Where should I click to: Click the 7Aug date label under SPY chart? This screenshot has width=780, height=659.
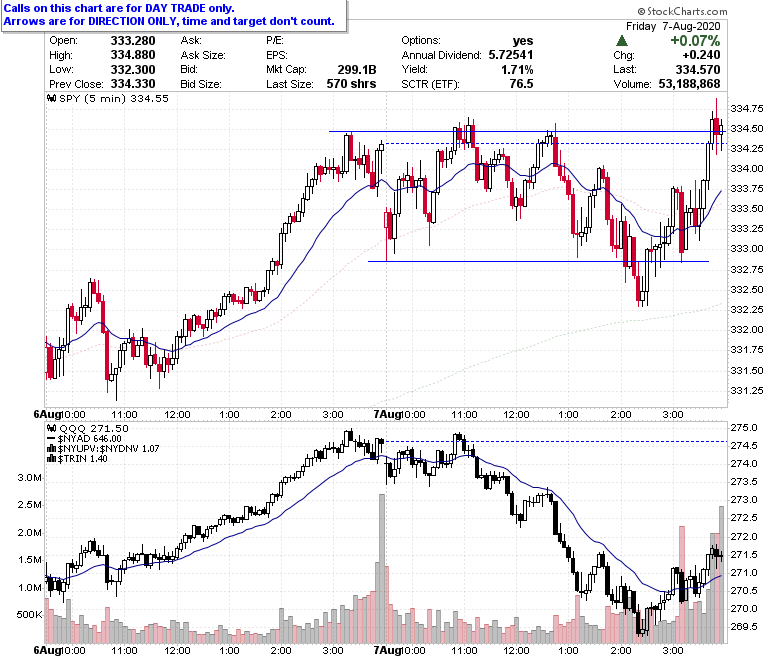(388, 414)
